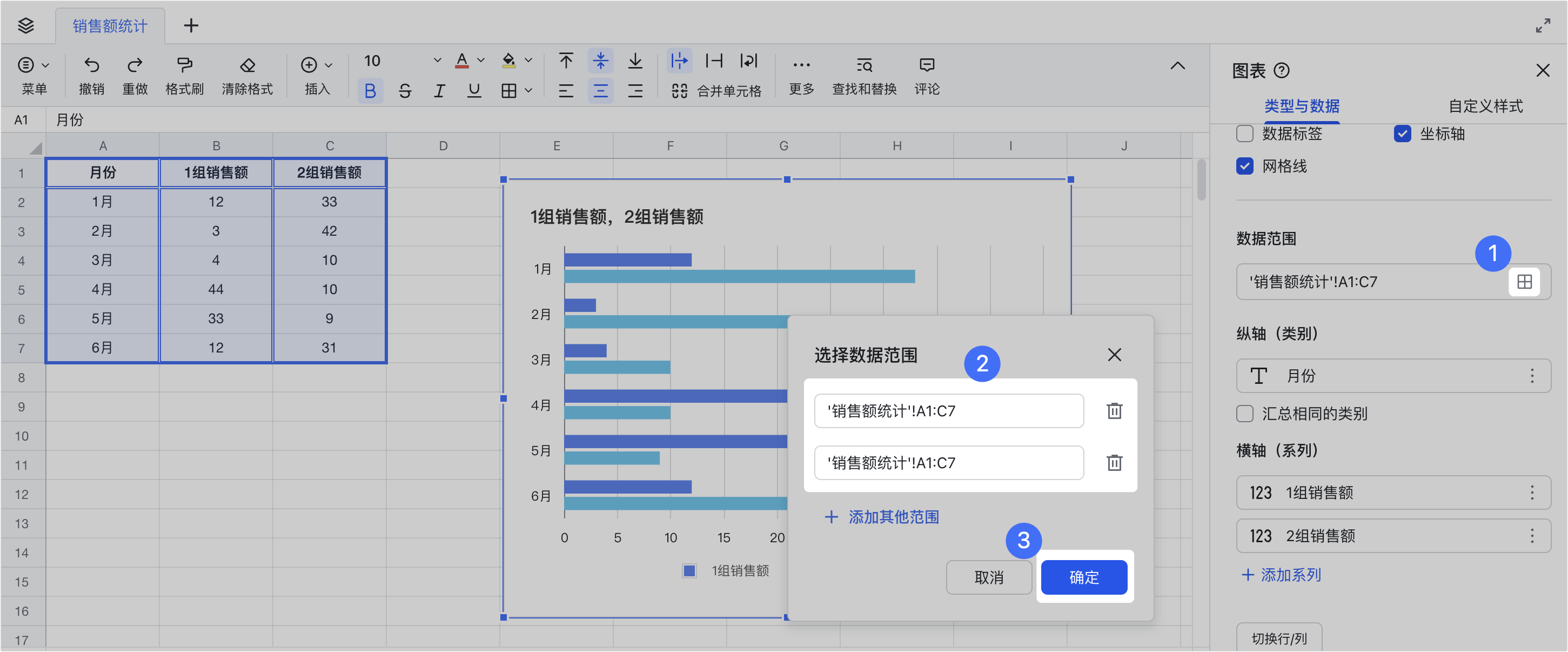Collapse the toolbar with chevron
1568x652 pixels.
(1177, 66)
